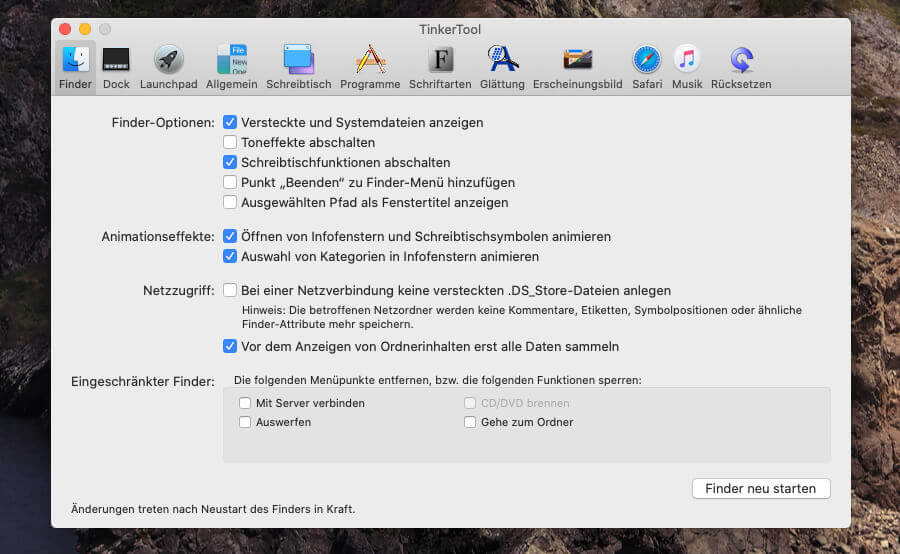Screen dimensions: 900x554
Task: Open the Allgemein pane
Action: coord(231,67)
